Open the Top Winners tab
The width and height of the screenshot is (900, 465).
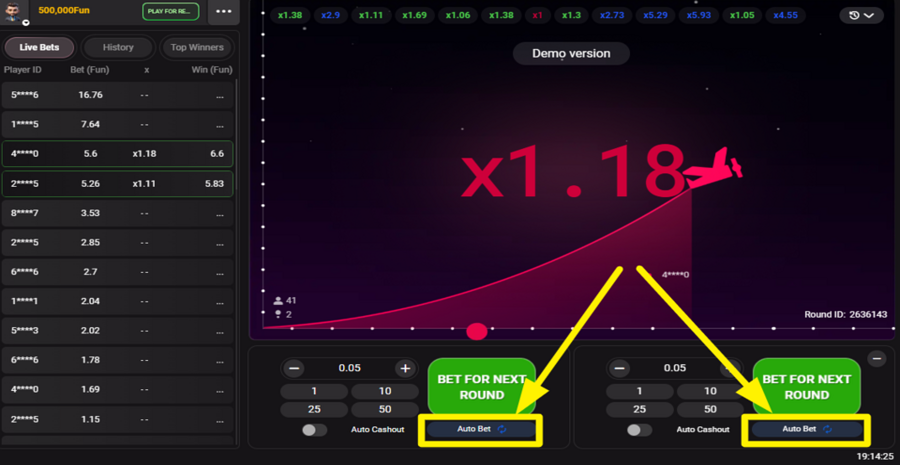[198, 47]
